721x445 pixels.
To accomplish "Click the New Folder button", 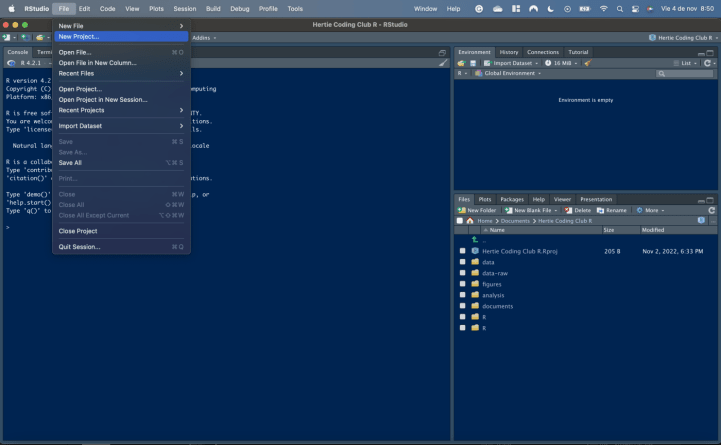I will (477, 210).
